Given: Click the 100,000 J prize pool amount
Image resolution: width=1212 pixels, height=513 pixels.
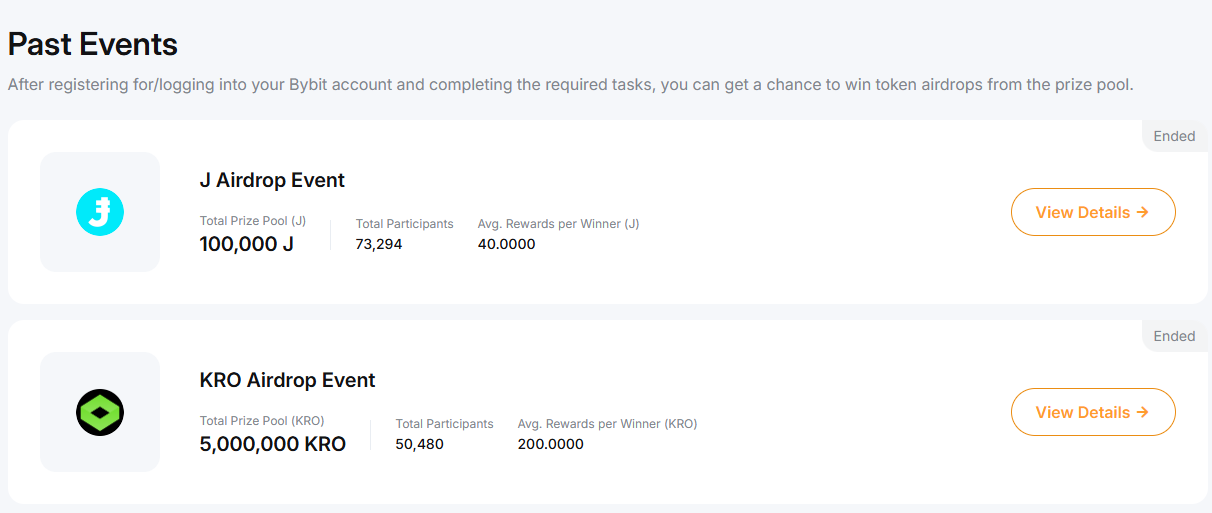Looking at the screenshot, I should [x=247, y=244].
